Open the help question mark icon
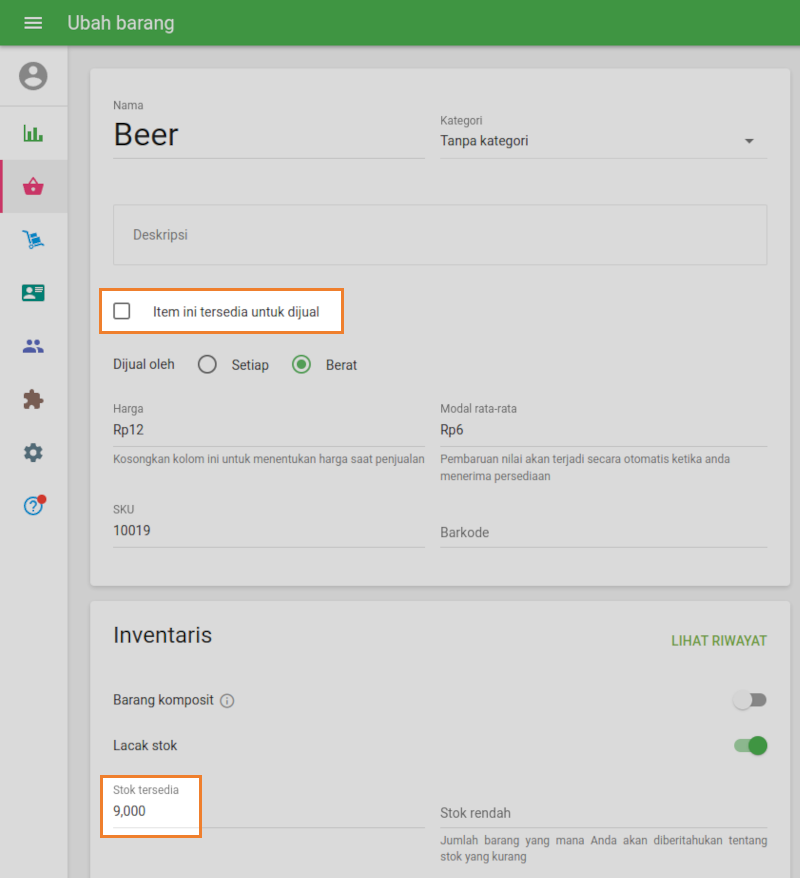Screen dimensions: 800x878 click(x=33, y=506)
